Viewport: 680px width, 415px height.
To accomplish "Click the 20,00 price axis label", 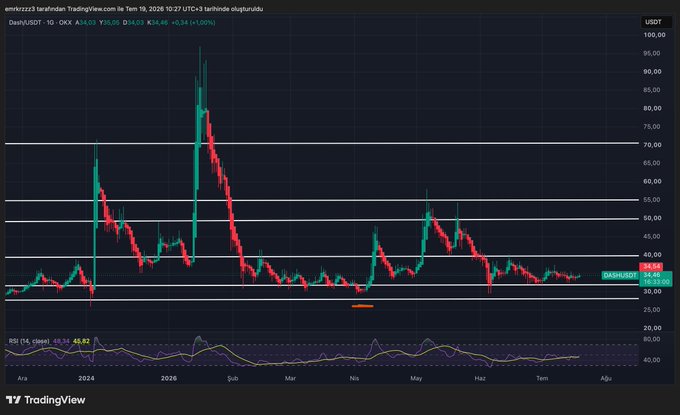I will [x=652, y=328].
